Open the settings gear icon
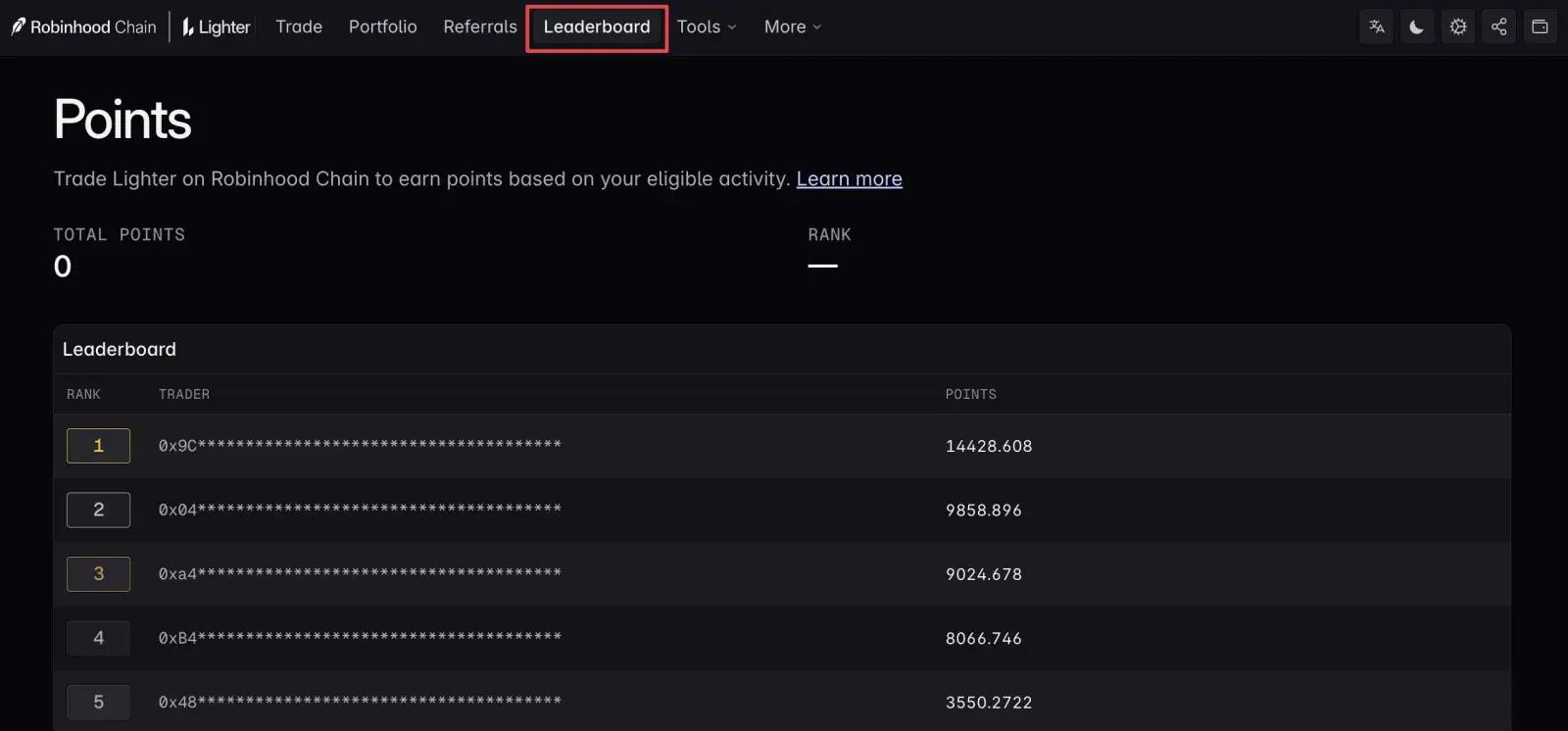 click(x=1458, y=26)
